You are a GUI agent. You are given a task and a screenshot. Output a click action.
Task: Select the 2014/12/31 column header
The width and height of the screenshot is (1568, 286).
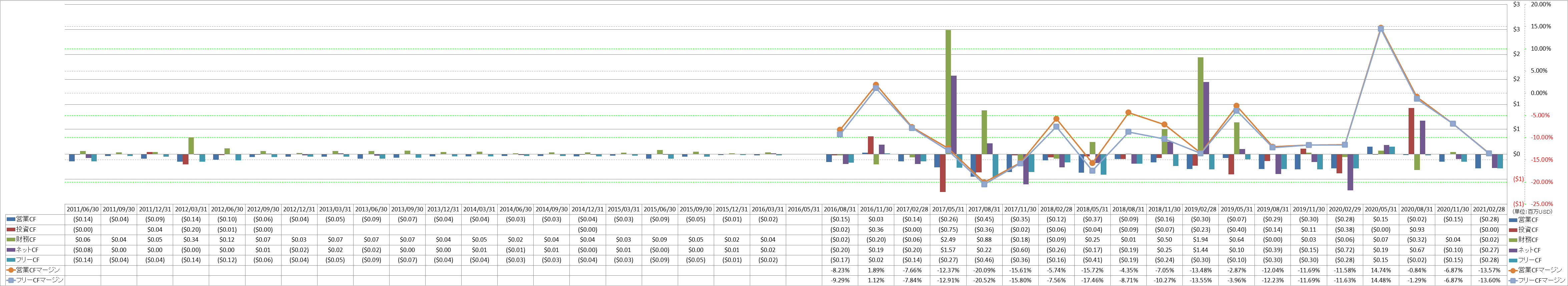coord(588,209)
